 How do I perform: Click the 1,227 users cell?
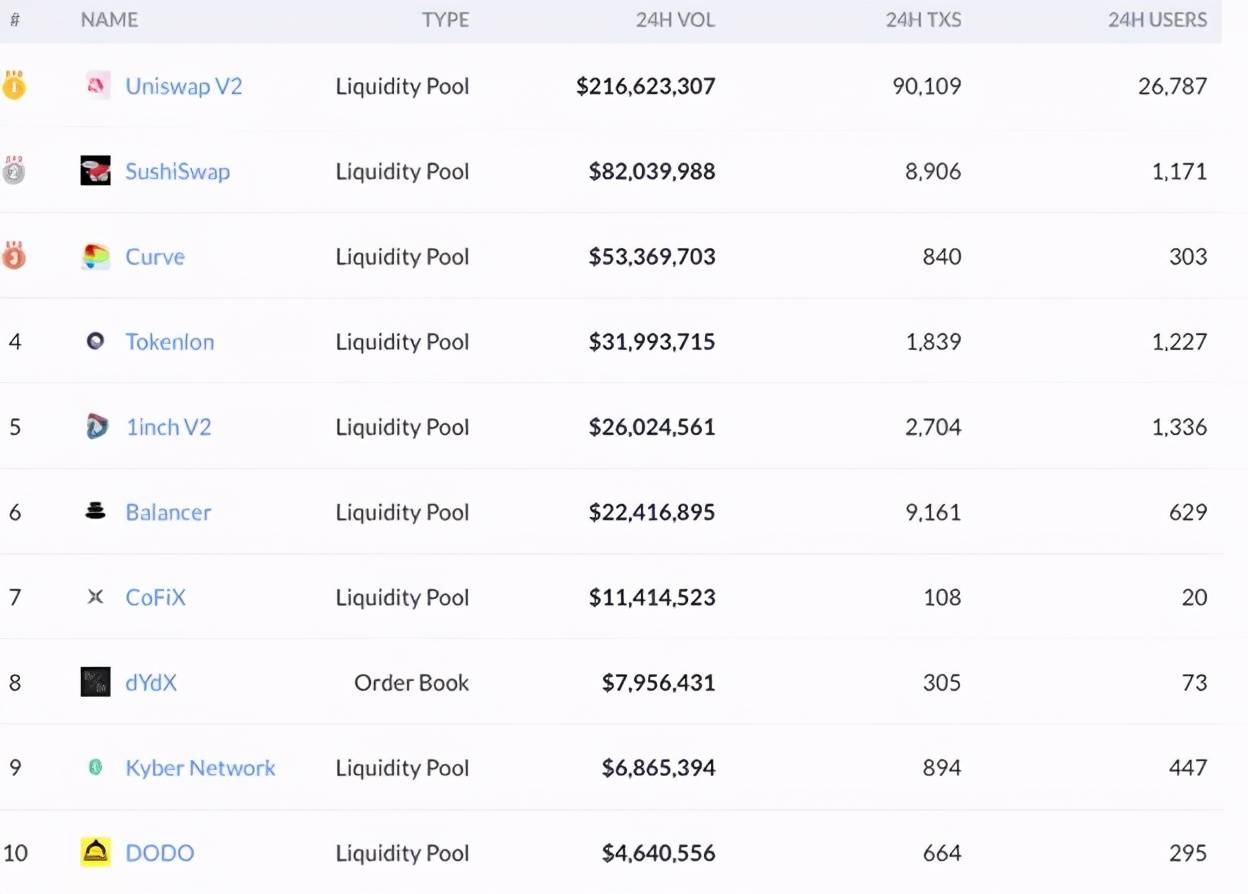pos(1180,342)
